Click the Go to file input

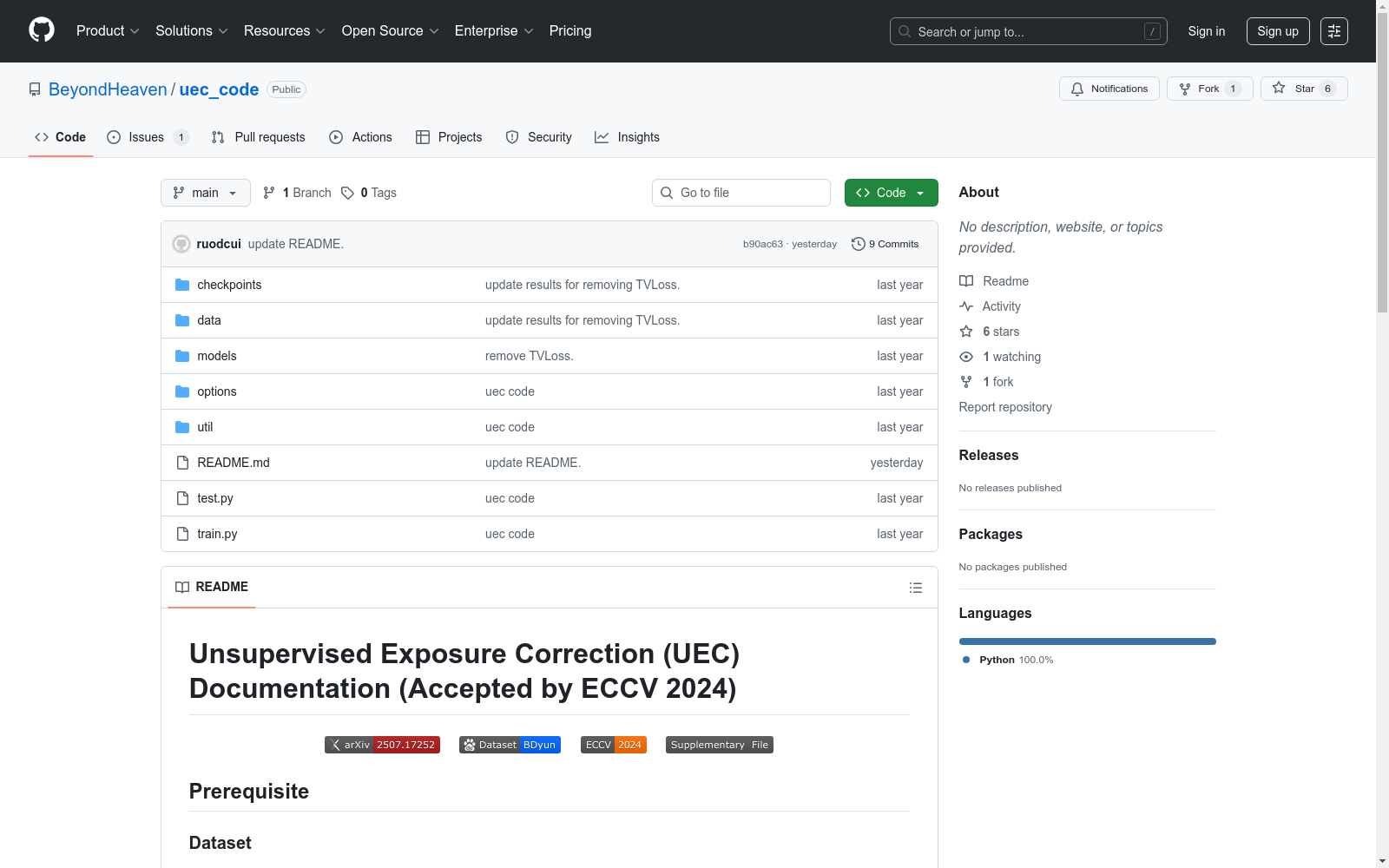tap(741, 193)
